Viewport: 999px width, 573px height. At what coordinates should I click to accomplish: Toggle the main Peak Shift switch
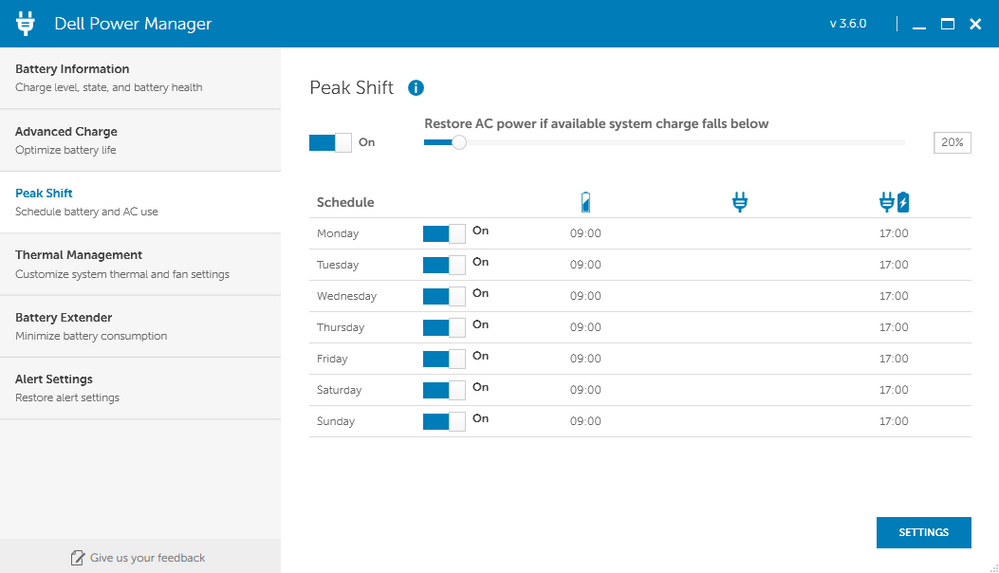pos(330,142)
